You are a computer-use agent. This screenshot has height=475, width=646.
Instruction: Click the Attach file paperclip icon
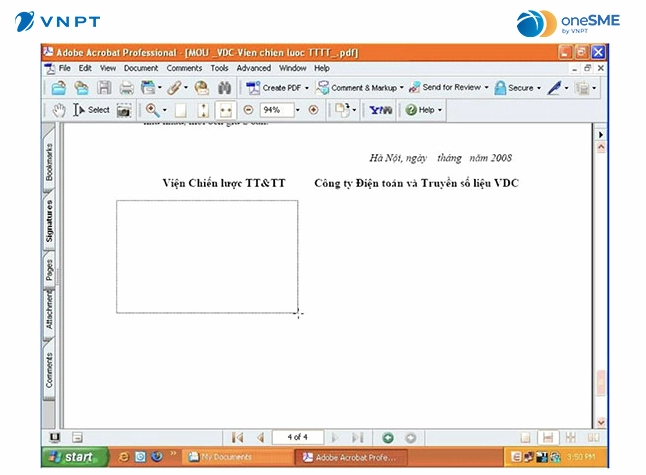[x=174, y=88]
